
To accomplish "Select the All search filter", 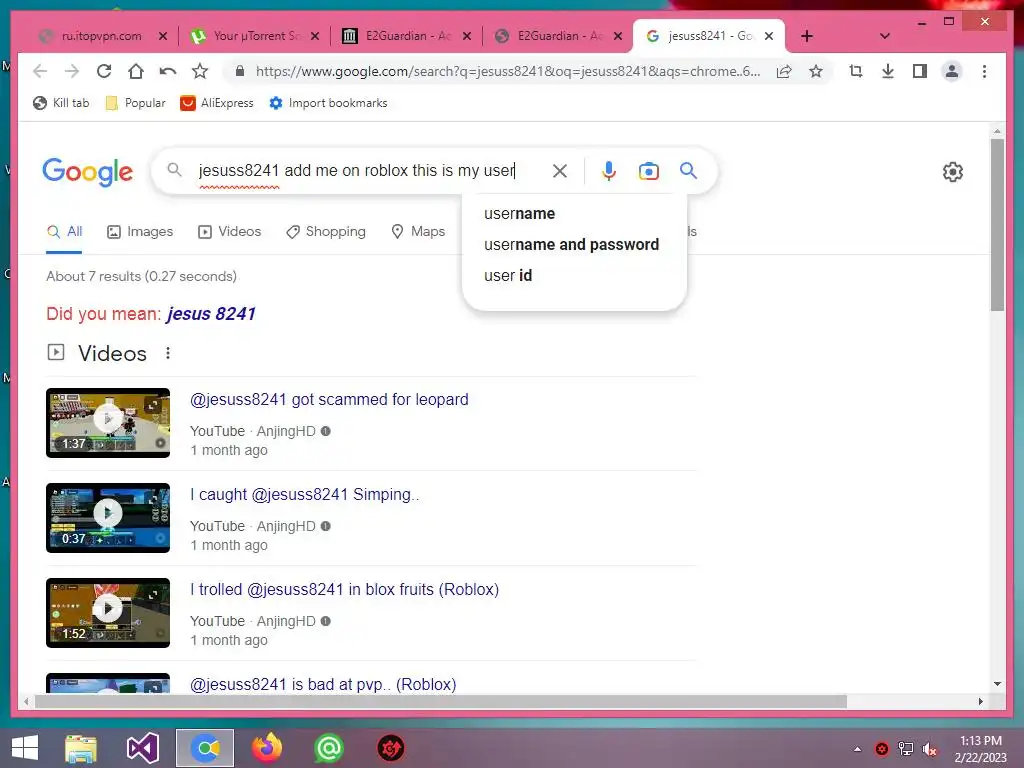I will 64,232.
